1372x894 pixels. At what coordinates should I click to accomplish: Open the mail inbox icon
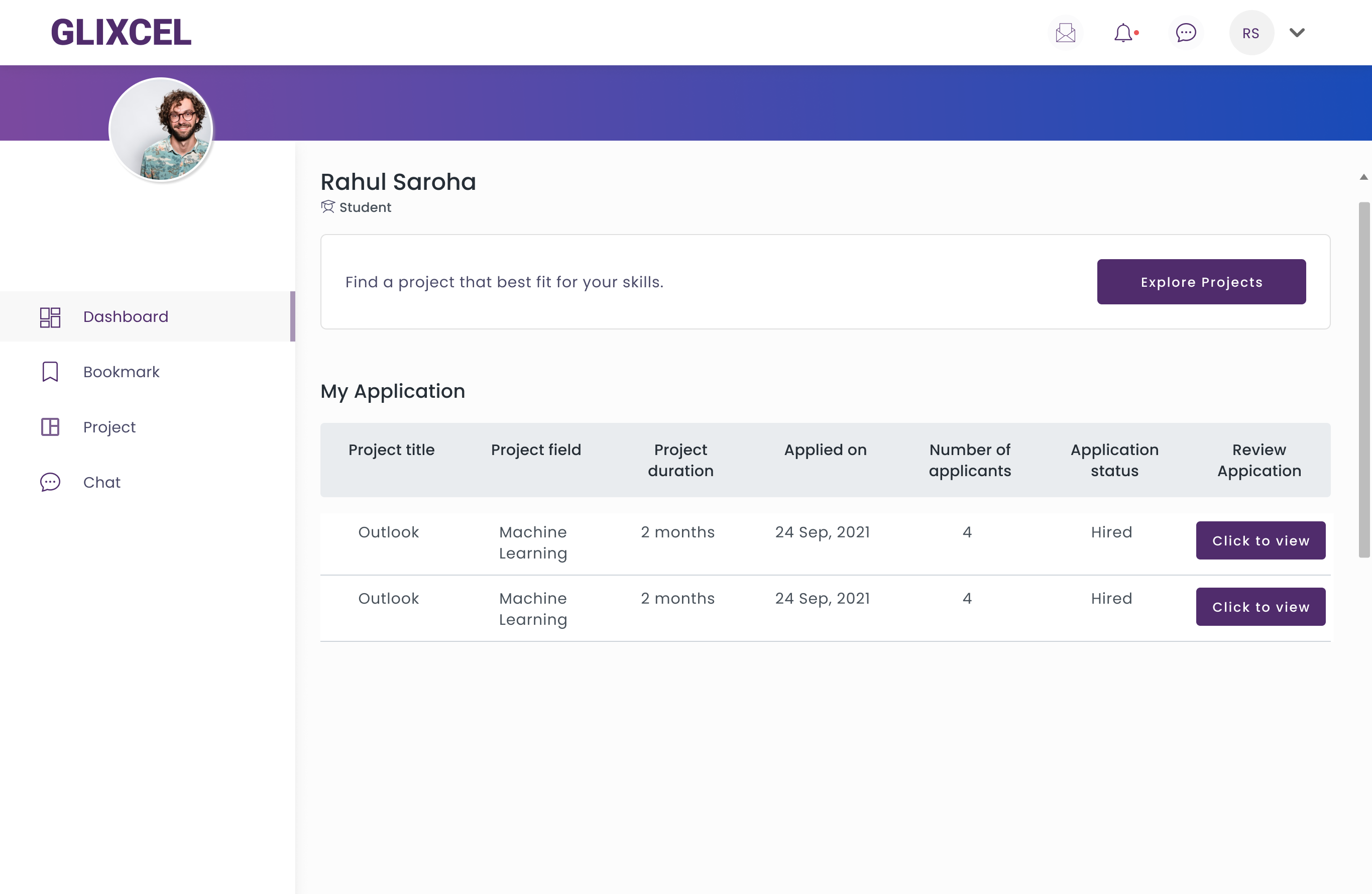[1065, 33]
